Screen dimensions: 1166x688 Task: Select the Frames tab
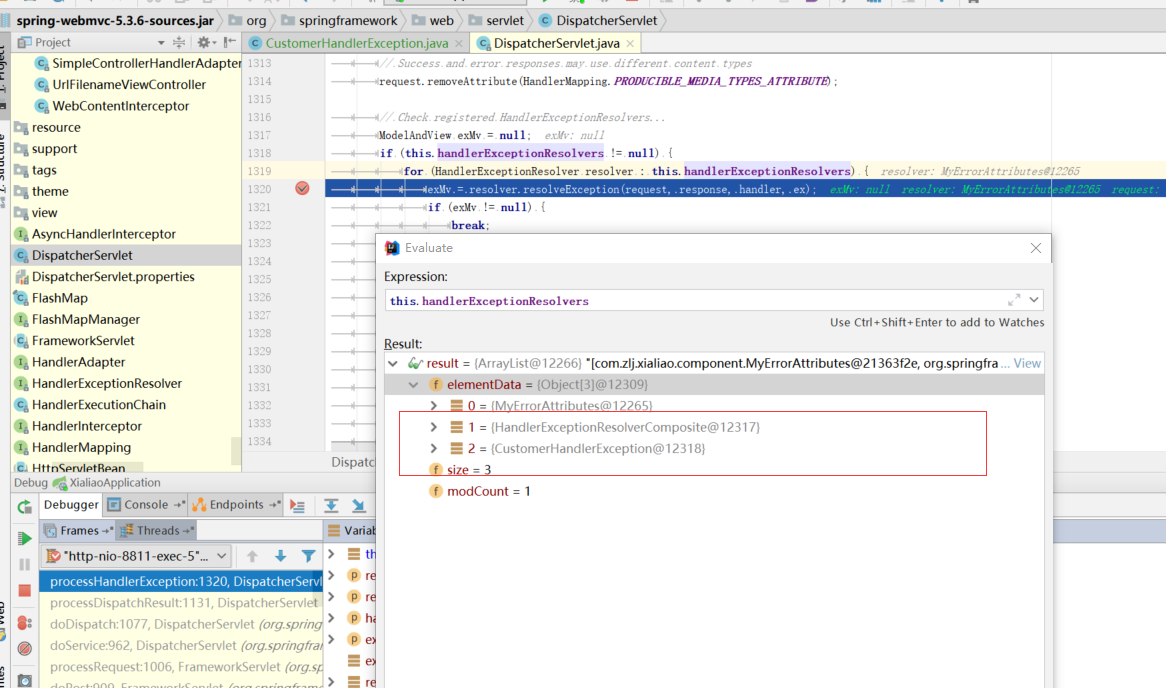coord(78,530)
